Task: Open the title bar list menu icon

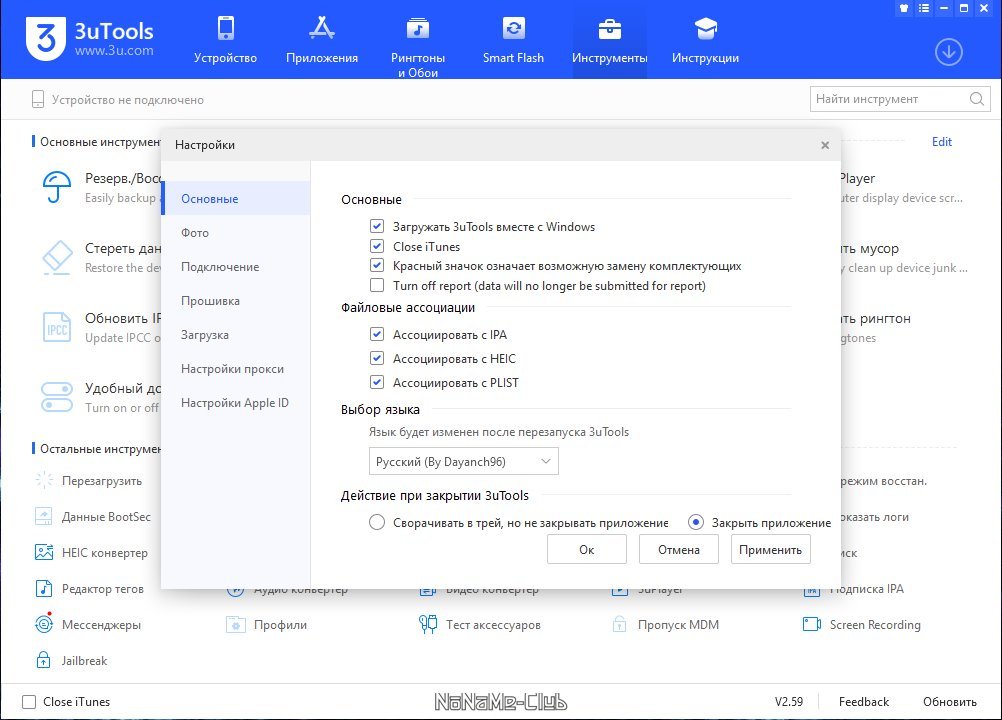Action: pos(924,8)
